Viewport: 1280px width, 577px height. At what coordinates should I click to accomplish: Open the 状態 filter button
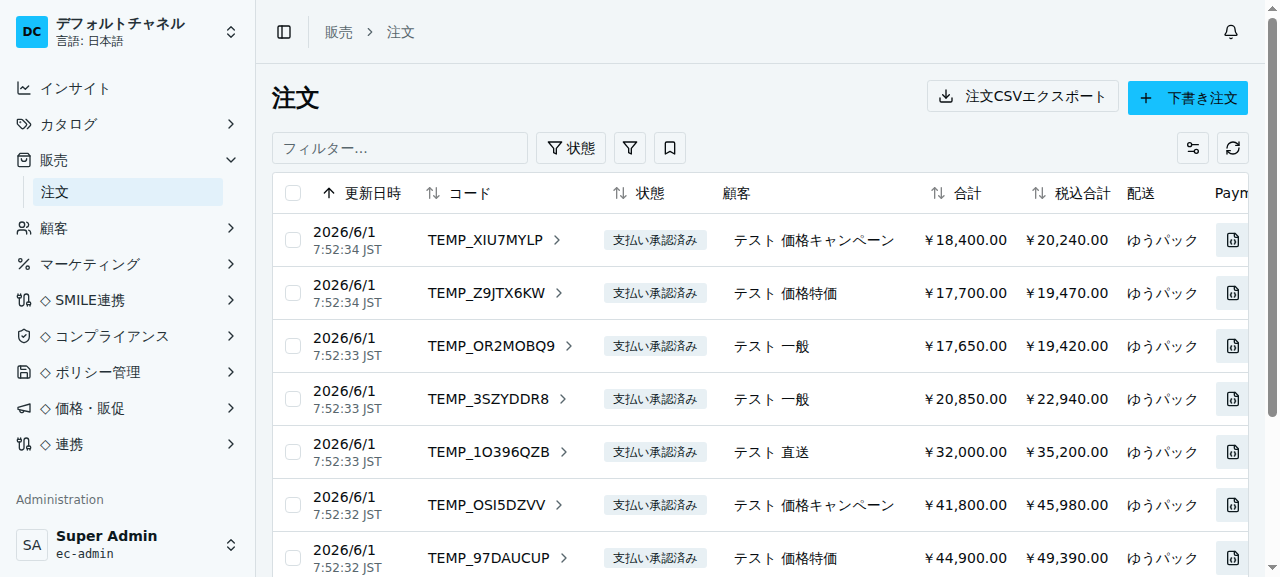(x=571, y=148)
